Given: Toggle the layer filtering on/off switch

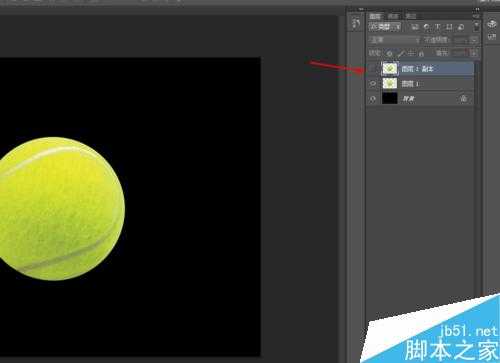Looking at the screenshot, I should coord(476,26).
